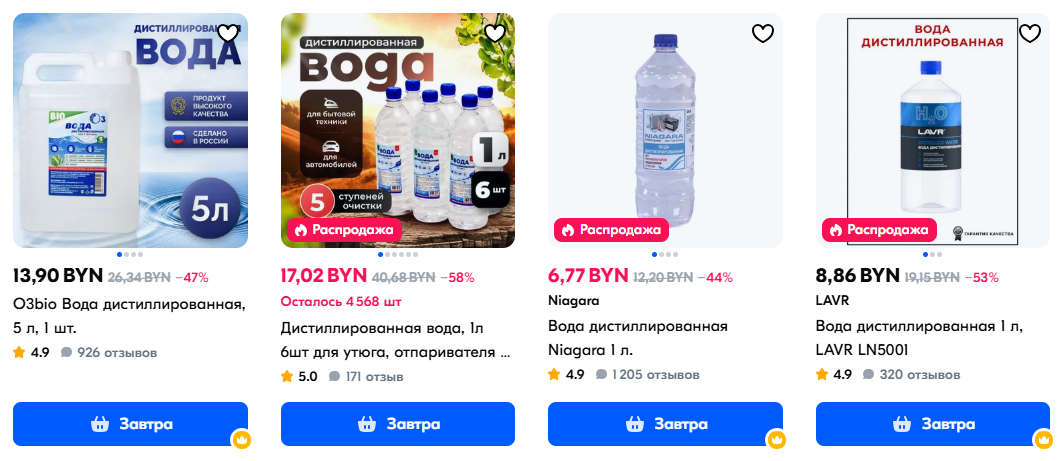Add 6-pack distilled water to favorites
This screenshot has height=461, width=1062.
click(x=495, y=33)
